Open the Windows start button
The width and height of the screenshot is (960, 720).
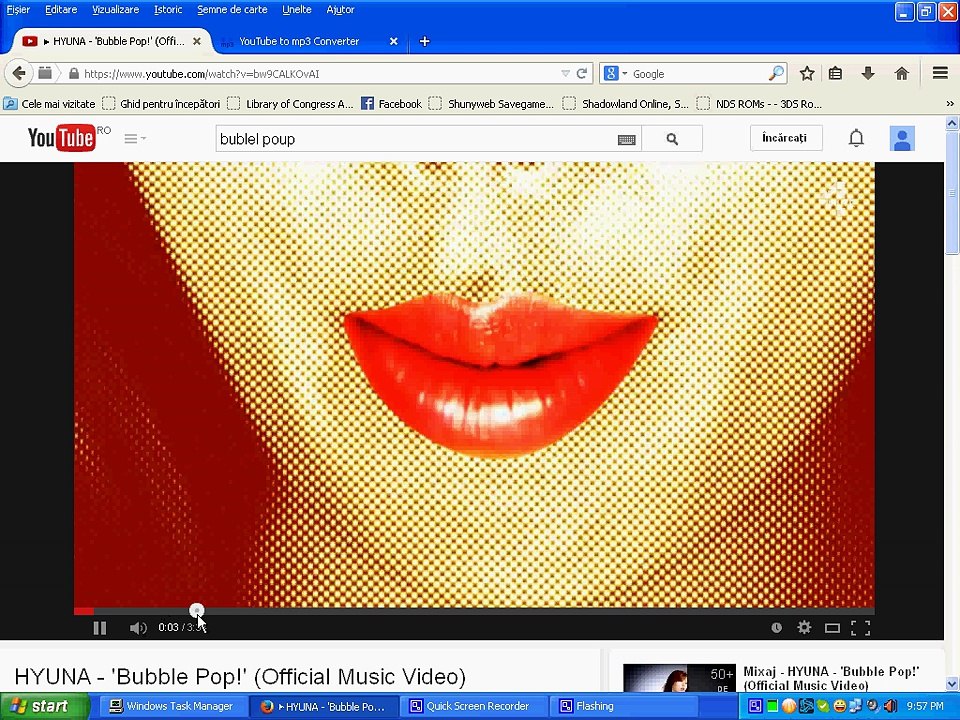click(x=43, y=706)
